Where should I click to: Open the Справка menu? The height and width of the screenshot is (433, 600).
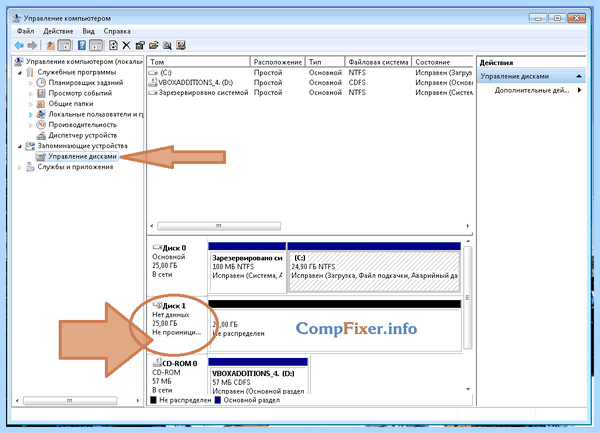click(x=117, y=31)
